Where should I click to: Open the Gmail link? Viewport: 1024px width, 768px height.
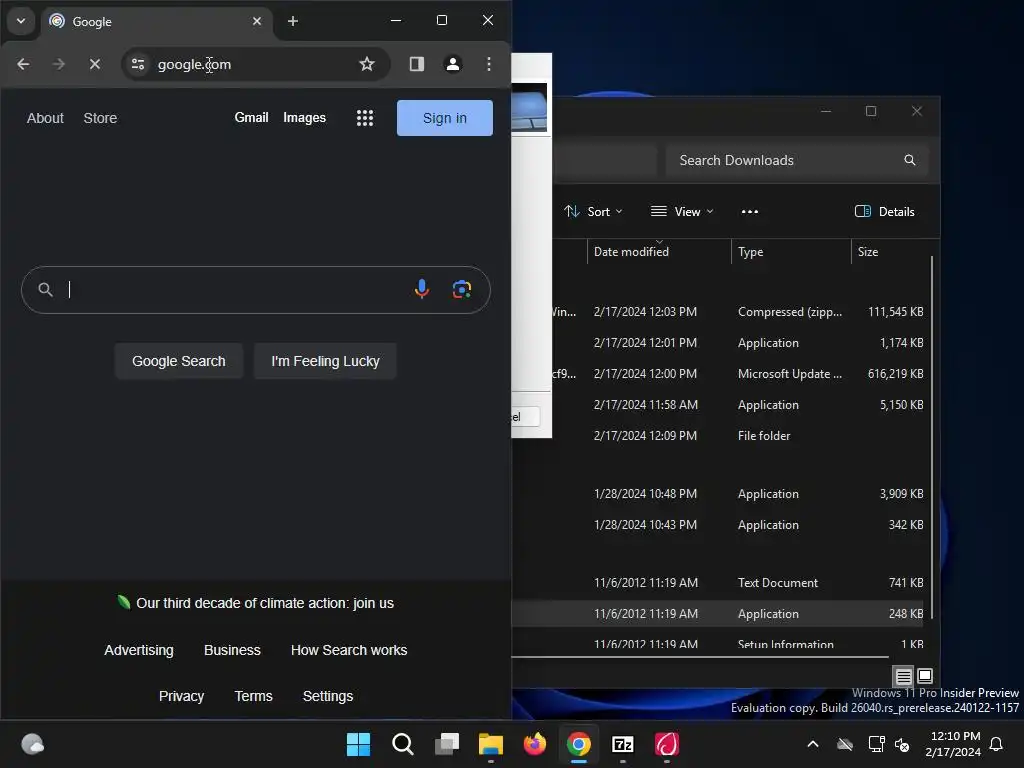pyautogui.click(x=251, y=118)
